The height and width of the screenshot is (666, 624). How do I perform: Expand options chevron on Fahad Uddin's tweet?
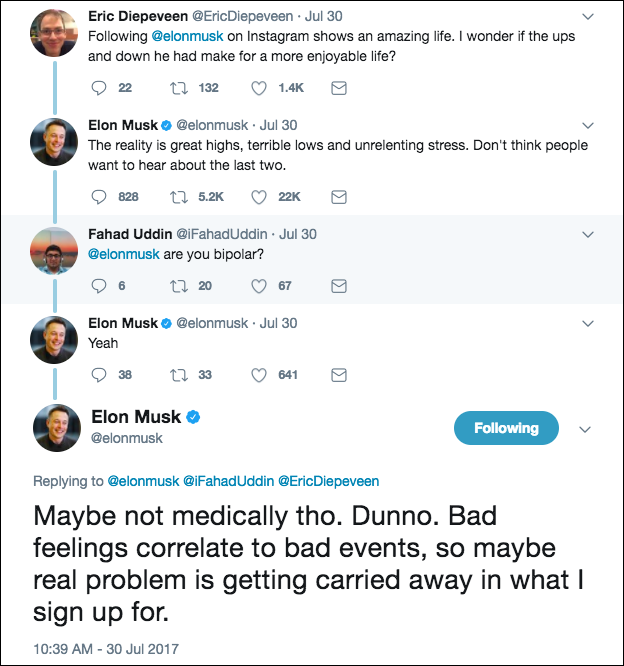click(x=588, y=234)
